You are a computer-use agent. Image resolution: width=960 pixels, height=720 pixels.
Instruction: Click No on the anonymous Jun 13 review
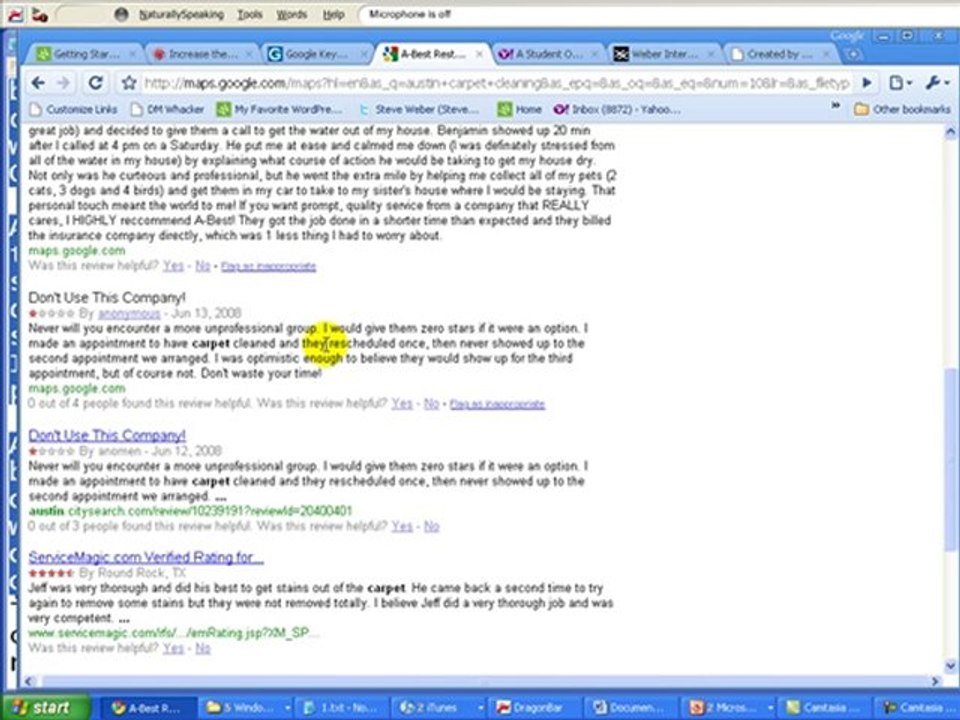(432, 403)
